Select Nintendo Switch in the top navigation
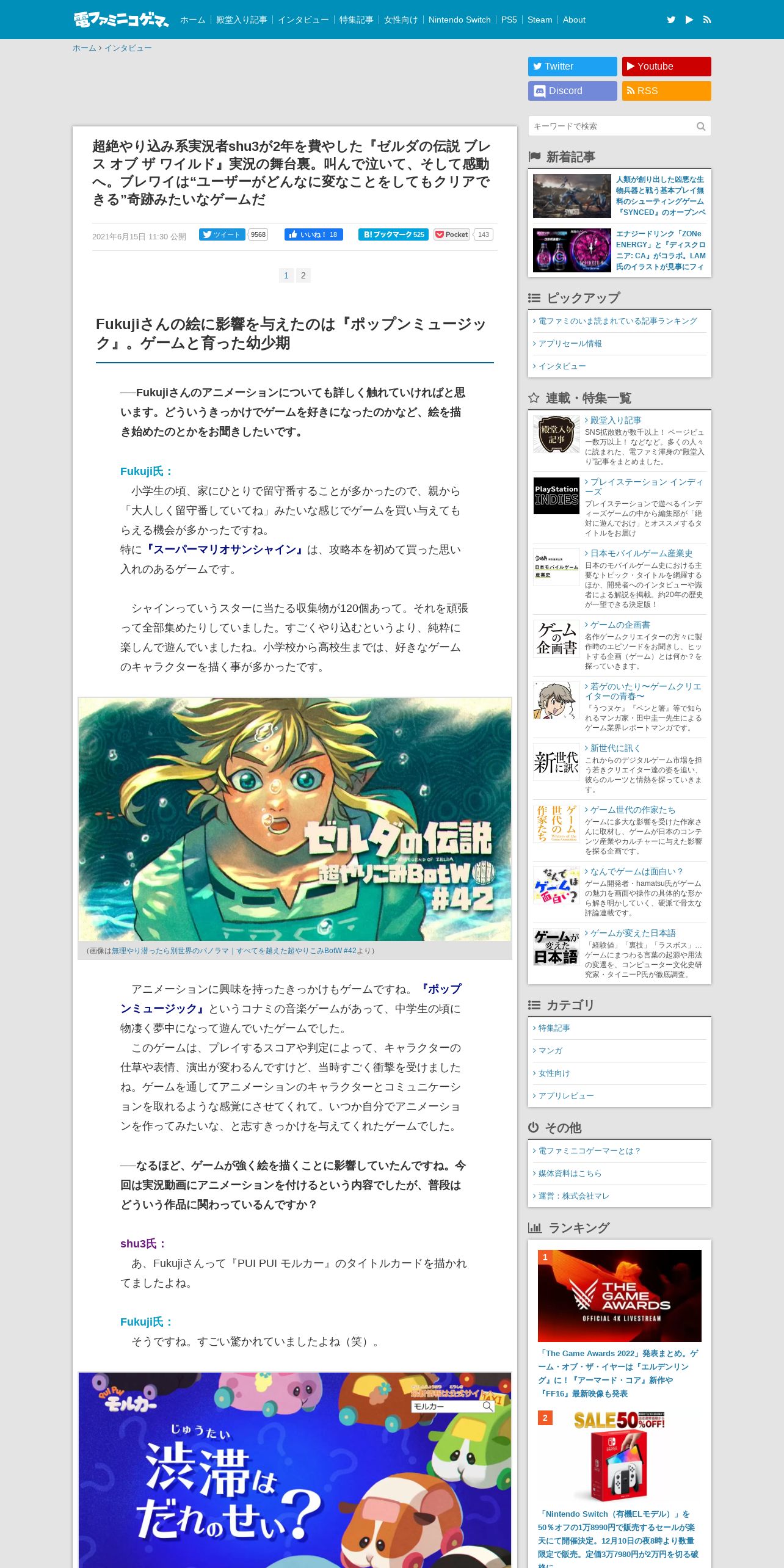 click(x=459, y=20)
